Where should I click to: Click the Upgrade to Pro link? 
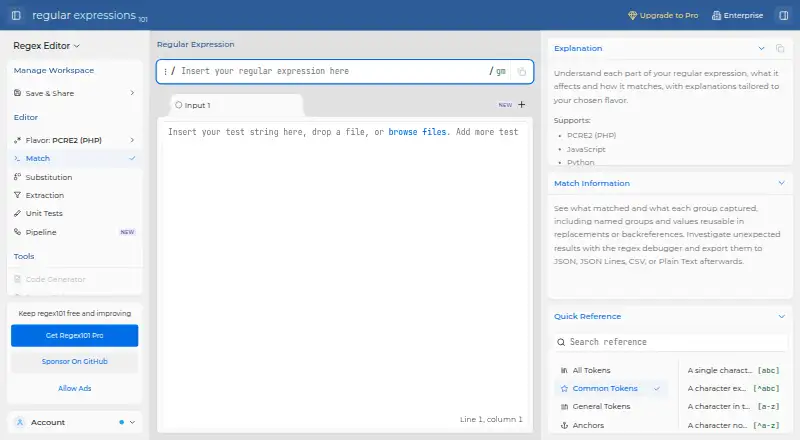(x=663, y=15)
